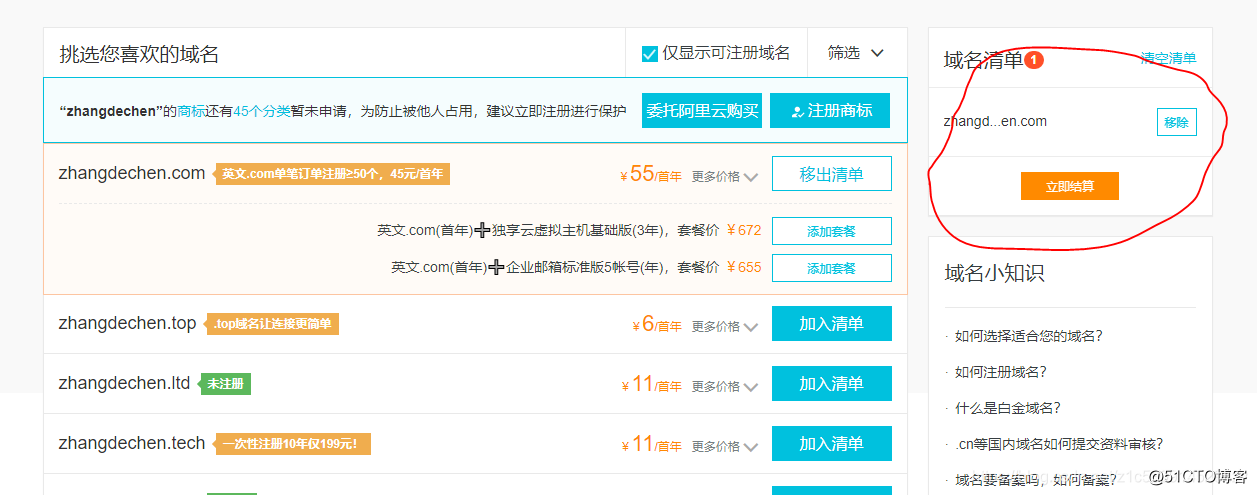1257x495 pixels.
Task: Open the 筛选 dropdown
Action: pos(857,53)
